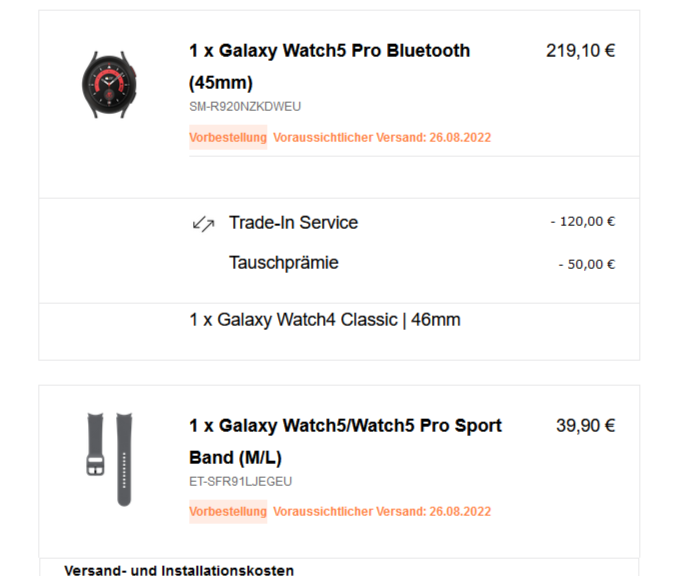This screenshot has width=697, height=576.
Task: Click the Watch5 Pro Sport Band product name
Action: click(x=345, y=426)
